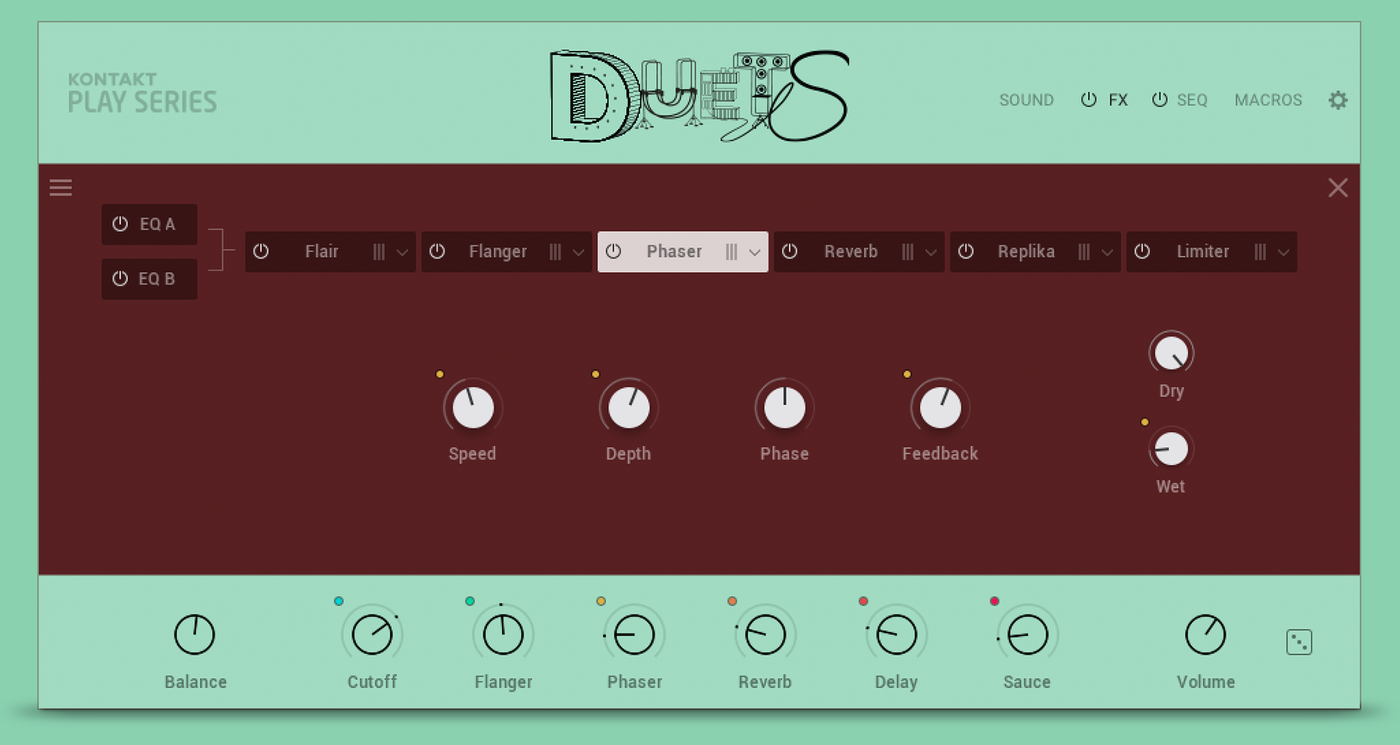Expand the Reverb effect dropdown arrow
This screenshot has width=1400, height=745.
[x=931, y=253]
